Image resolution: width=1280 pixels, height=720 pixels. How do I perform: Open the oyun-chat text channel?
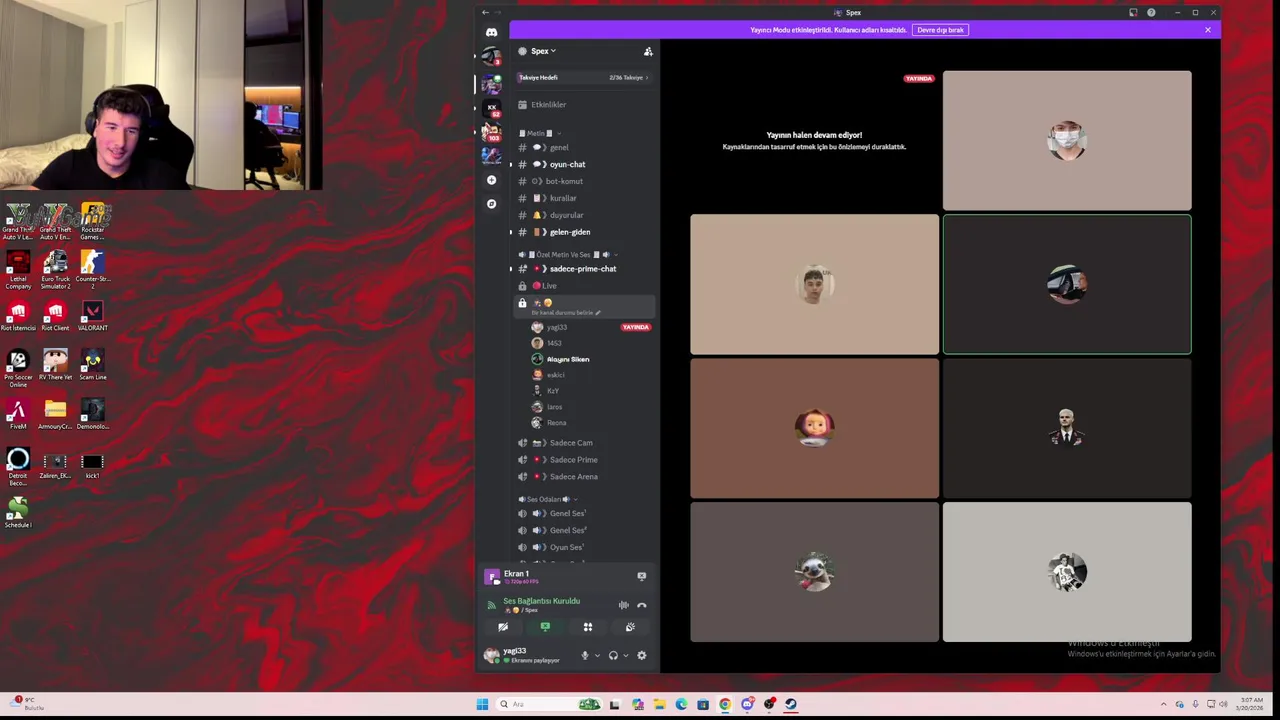585,164
